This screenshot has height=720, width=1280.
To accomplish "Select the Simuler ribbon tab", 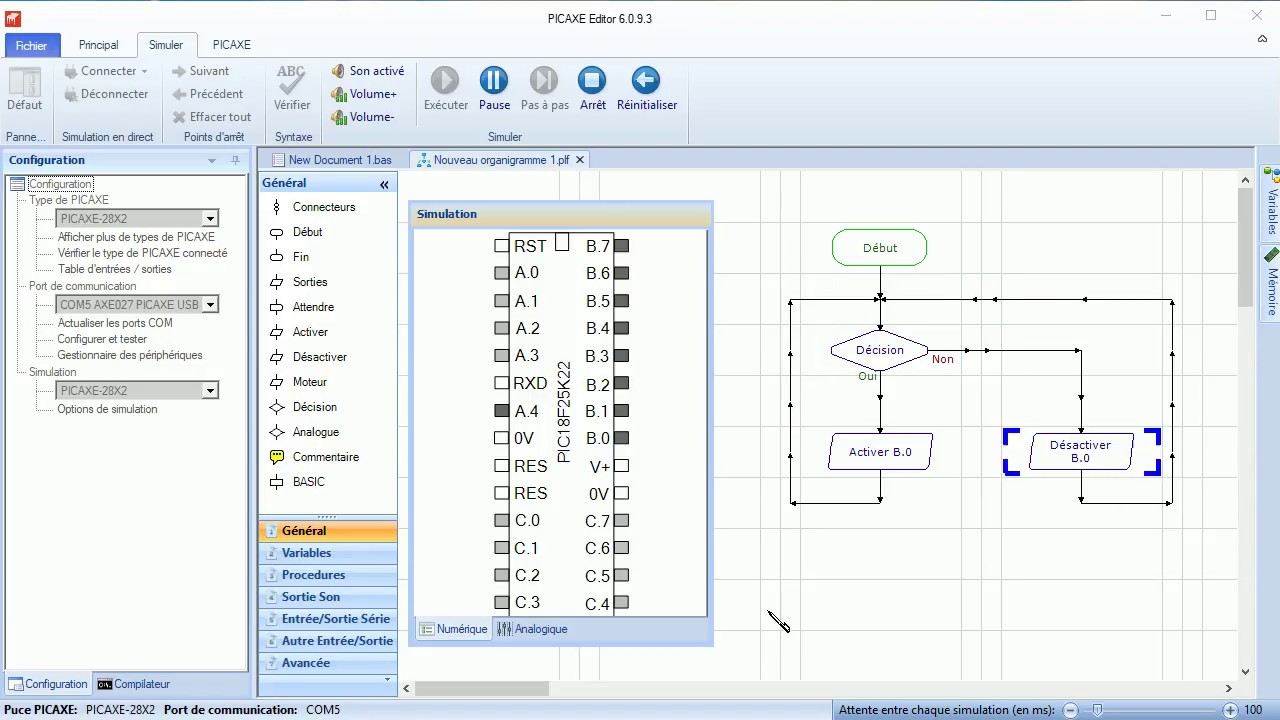I will [166, 45].
